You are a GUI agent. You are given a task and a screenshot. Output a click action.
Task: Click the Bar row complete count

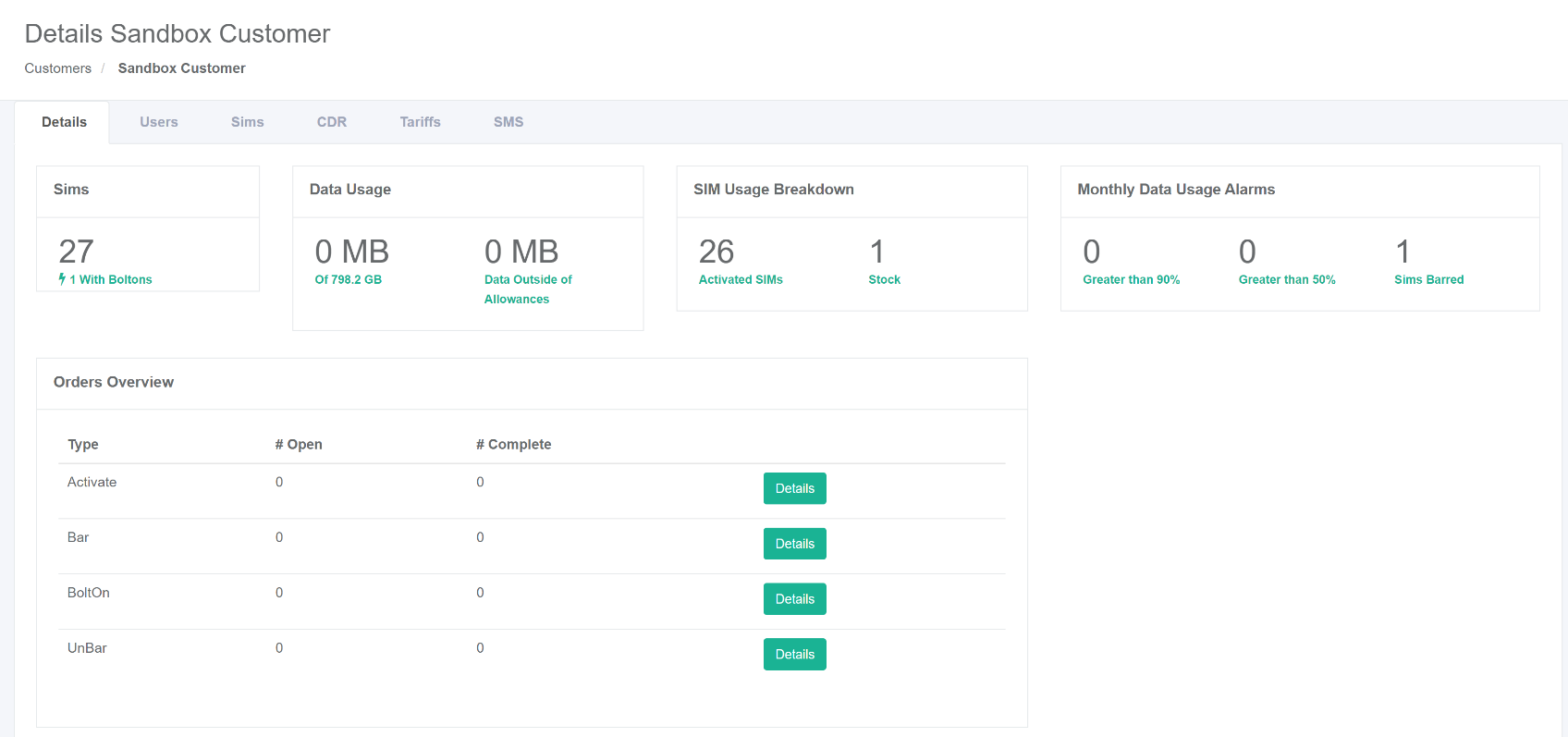[x=480, y=537]
